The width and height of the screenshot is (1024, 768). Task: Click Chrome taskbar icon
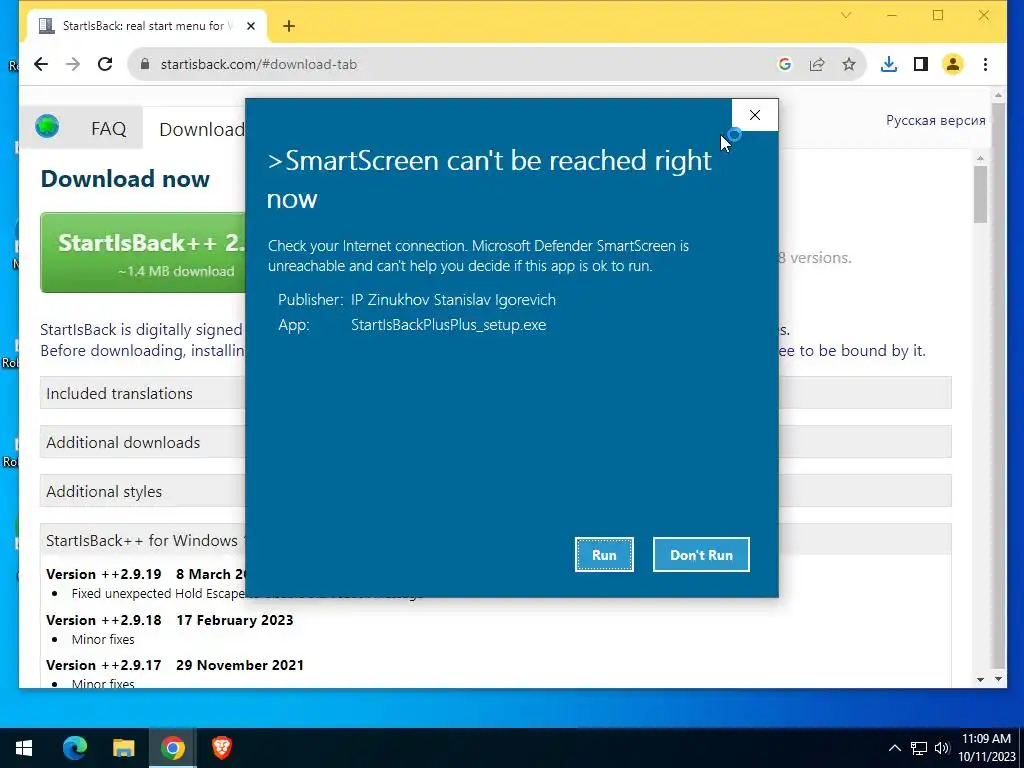(x=172, y=748)
